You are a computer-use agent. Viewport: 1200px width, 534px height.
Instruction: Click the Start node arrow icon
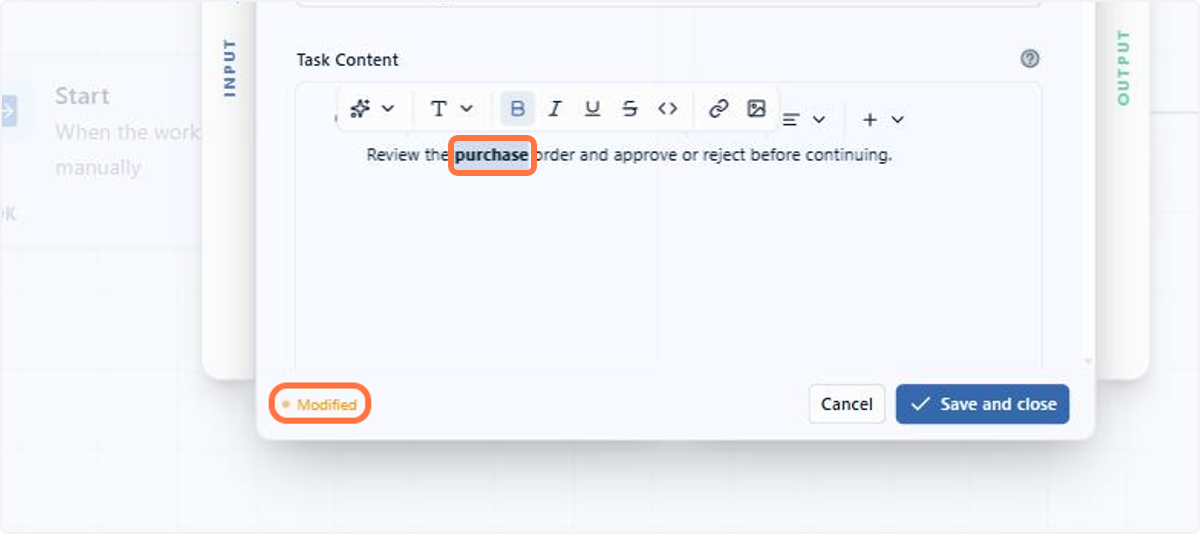8,111
